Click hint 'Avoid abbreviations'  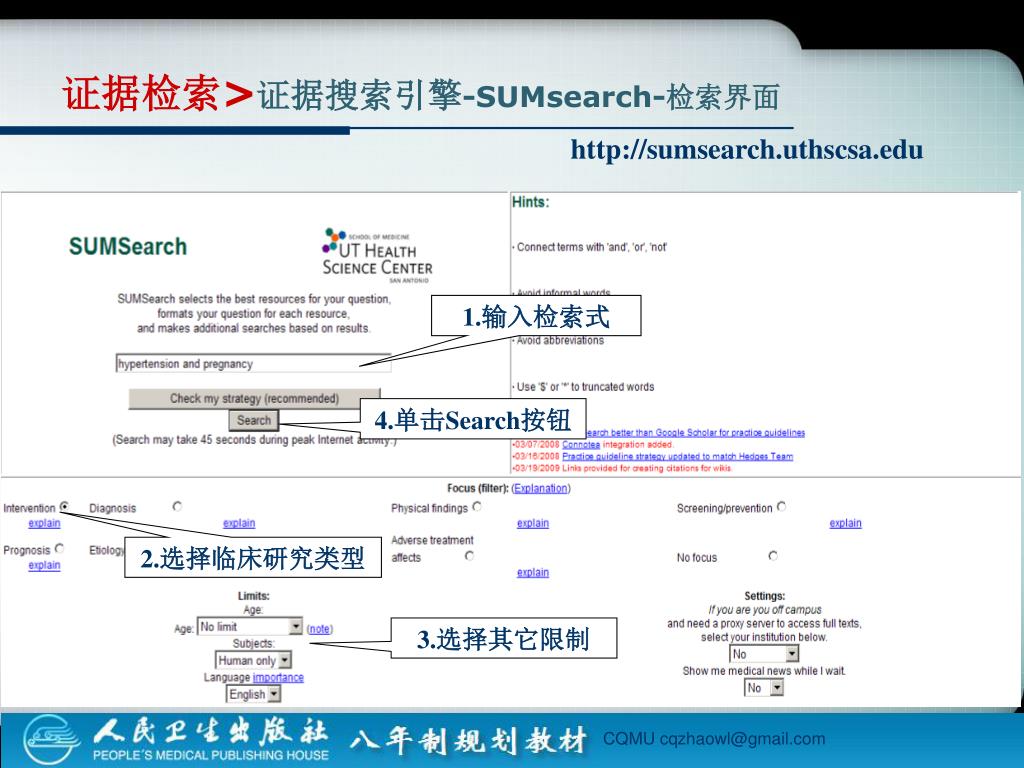pos(558,340)
